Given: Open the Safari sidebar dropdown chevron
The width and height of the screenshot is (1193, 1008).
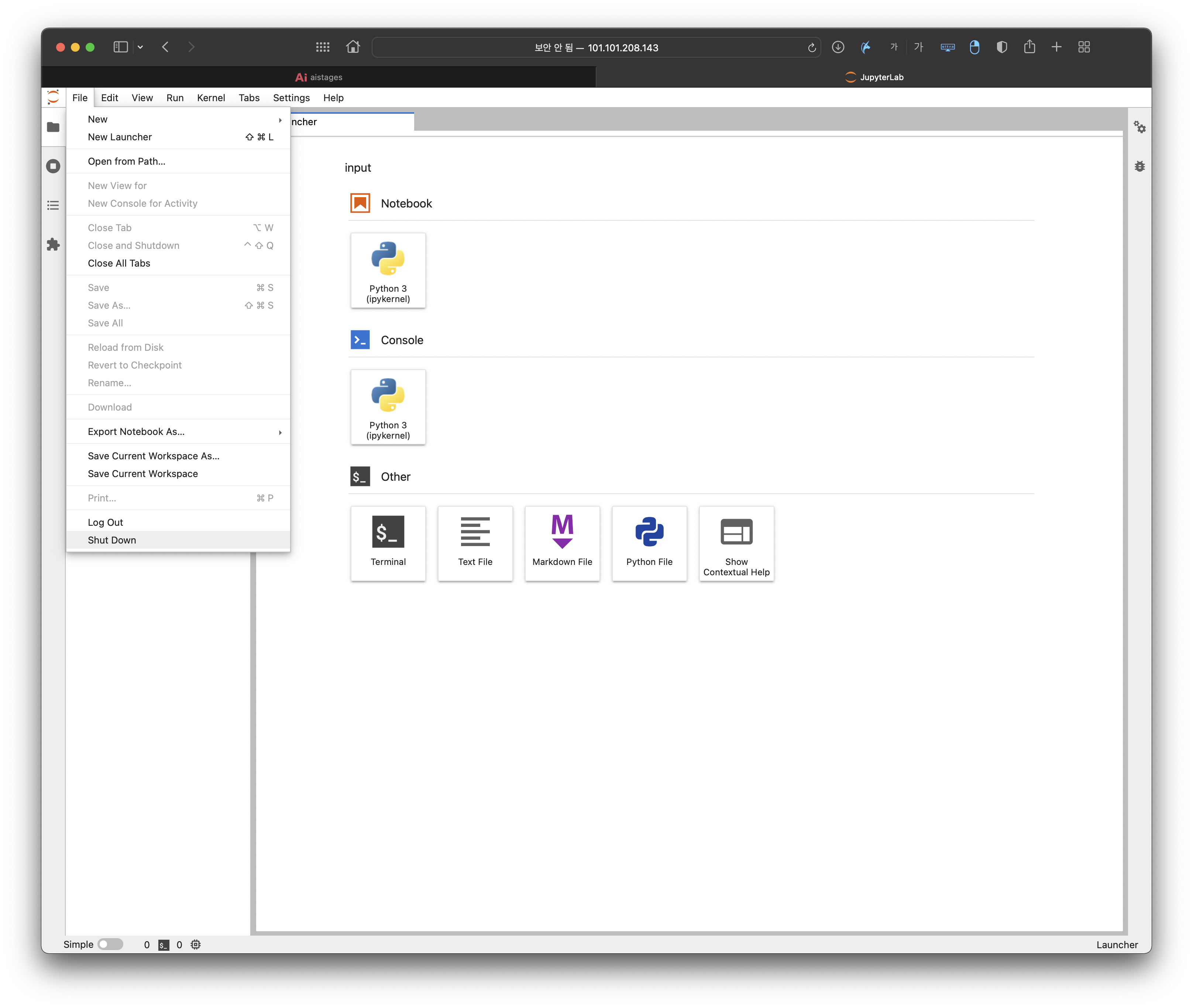Looking at the screenshot, I should pos(140,47).
